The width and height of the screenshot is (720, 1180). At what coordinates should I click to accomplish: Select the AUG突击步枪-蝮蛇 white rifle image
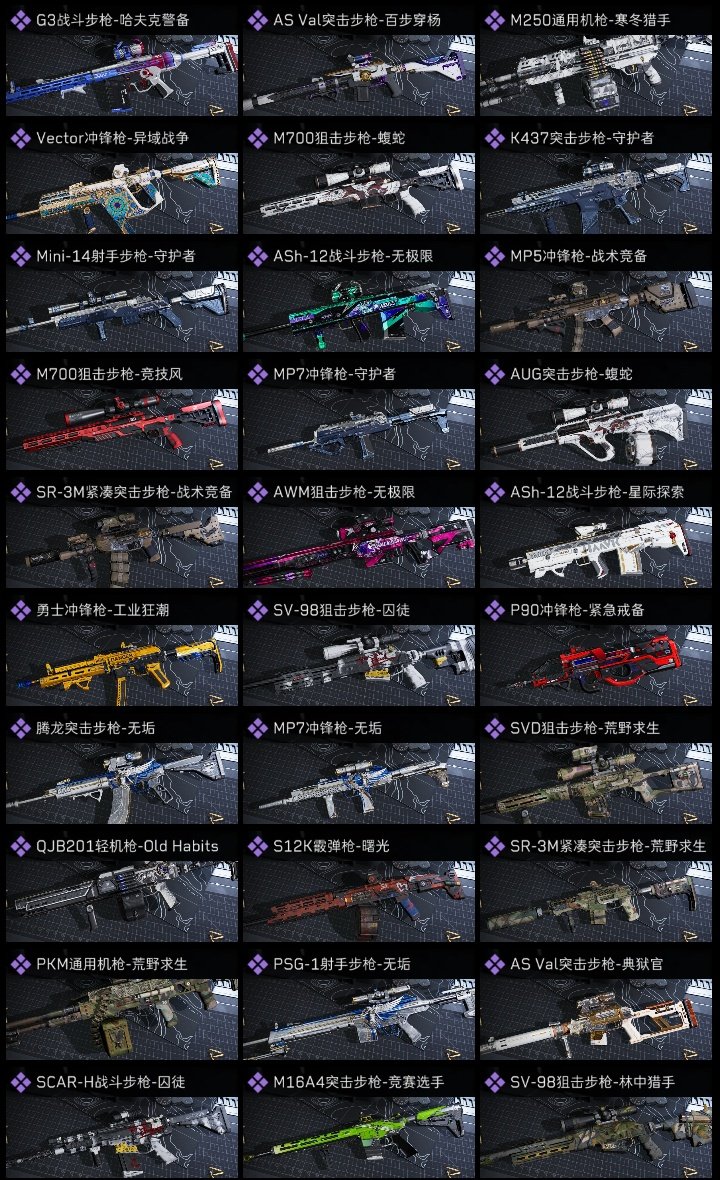(x=596, y=429)
